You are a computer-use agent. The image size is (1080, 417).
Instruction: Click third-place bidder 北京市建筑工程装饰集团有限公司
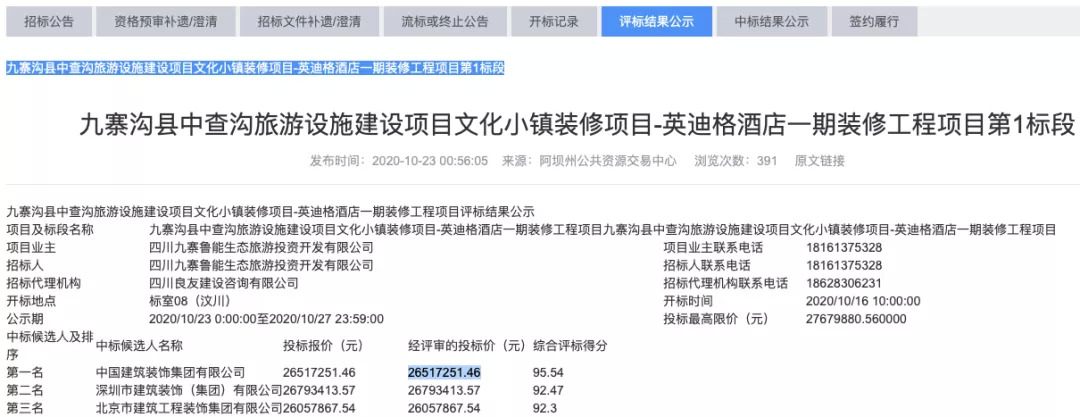click(189, 409)
